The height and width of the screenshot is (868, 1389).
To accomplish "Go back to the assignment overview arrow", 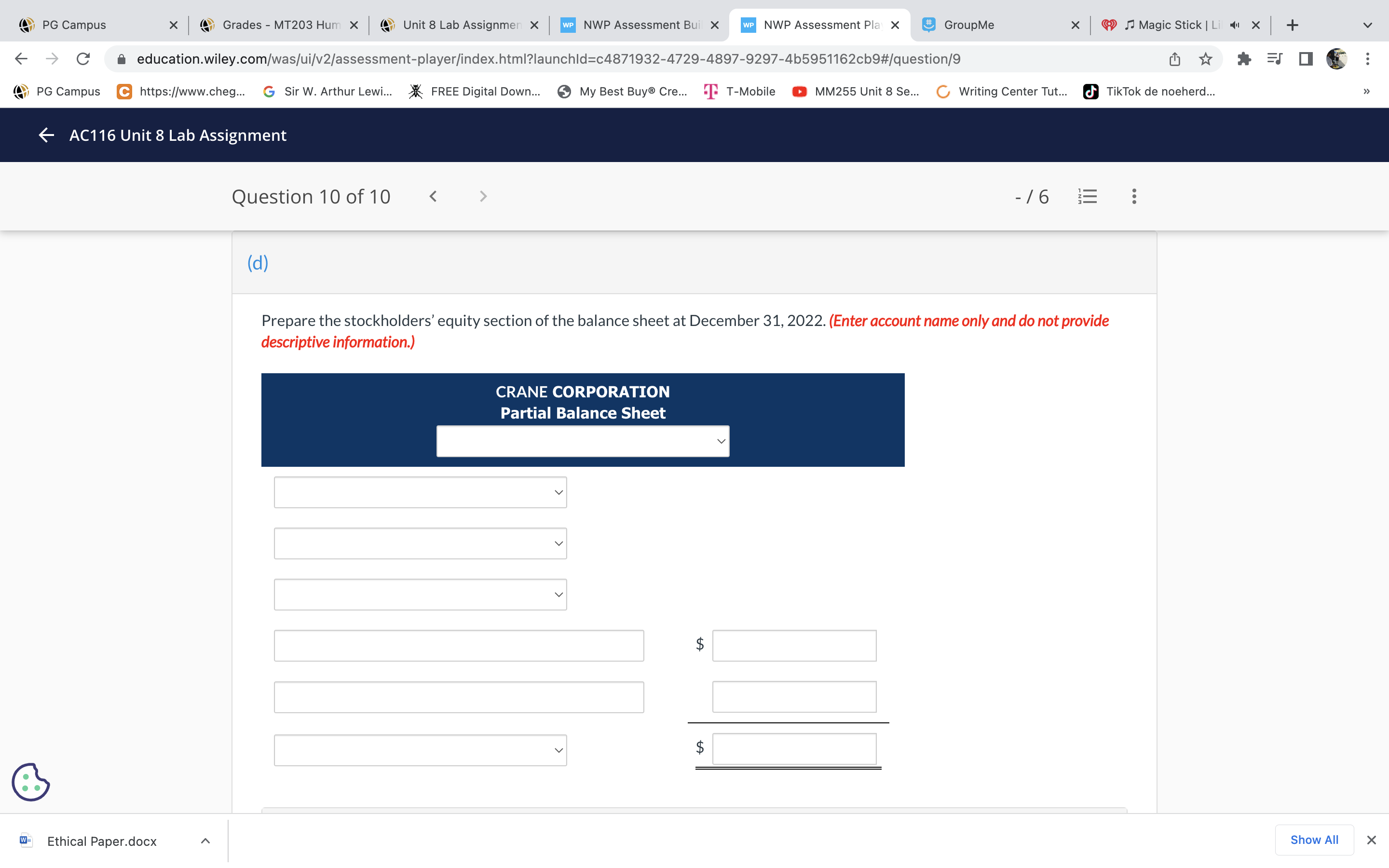I will (46, 135).
